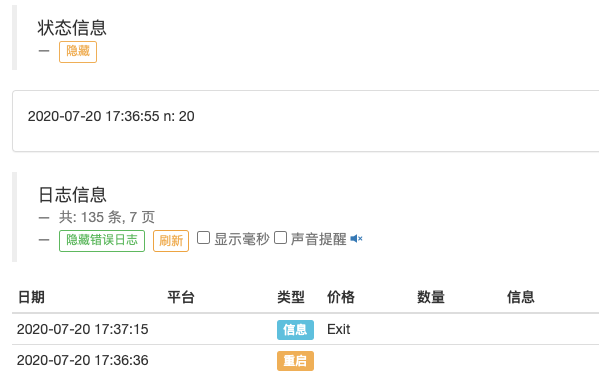Hide status info with the 隐藏 button
The image size is (599, 374).
[x=78, y=52]
